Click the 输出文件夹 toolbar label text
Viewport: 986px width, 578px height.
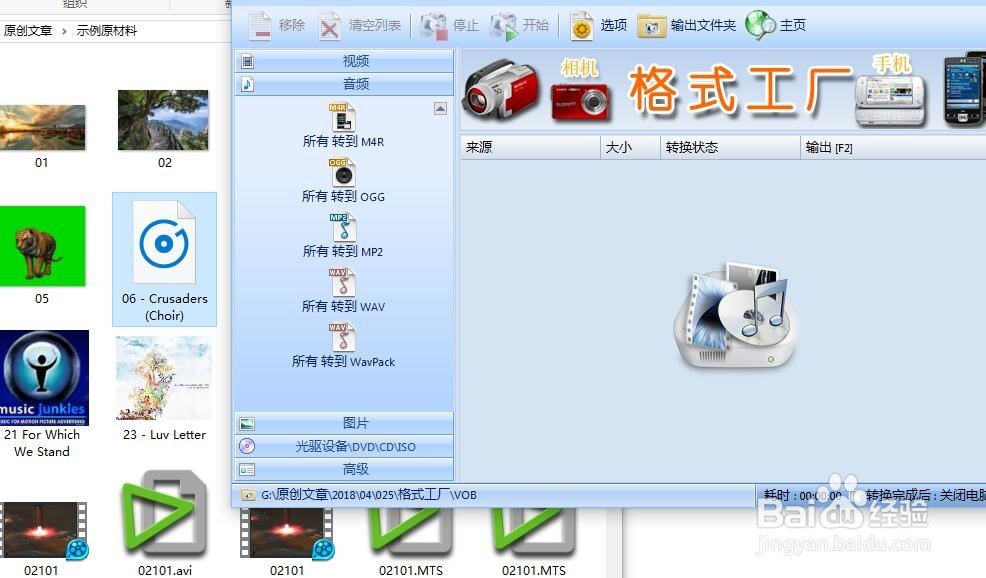point(703,25)
